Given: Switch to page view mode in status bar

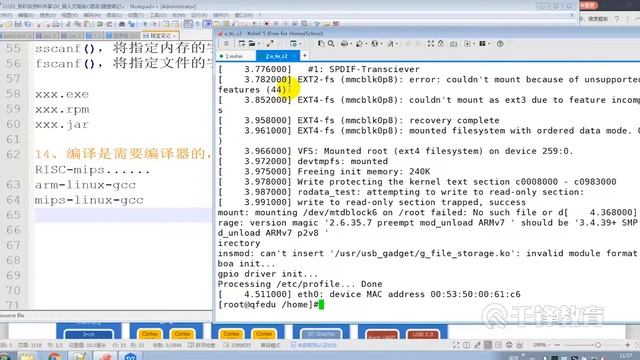Looking at the screenshot, I should click(488, 345).
